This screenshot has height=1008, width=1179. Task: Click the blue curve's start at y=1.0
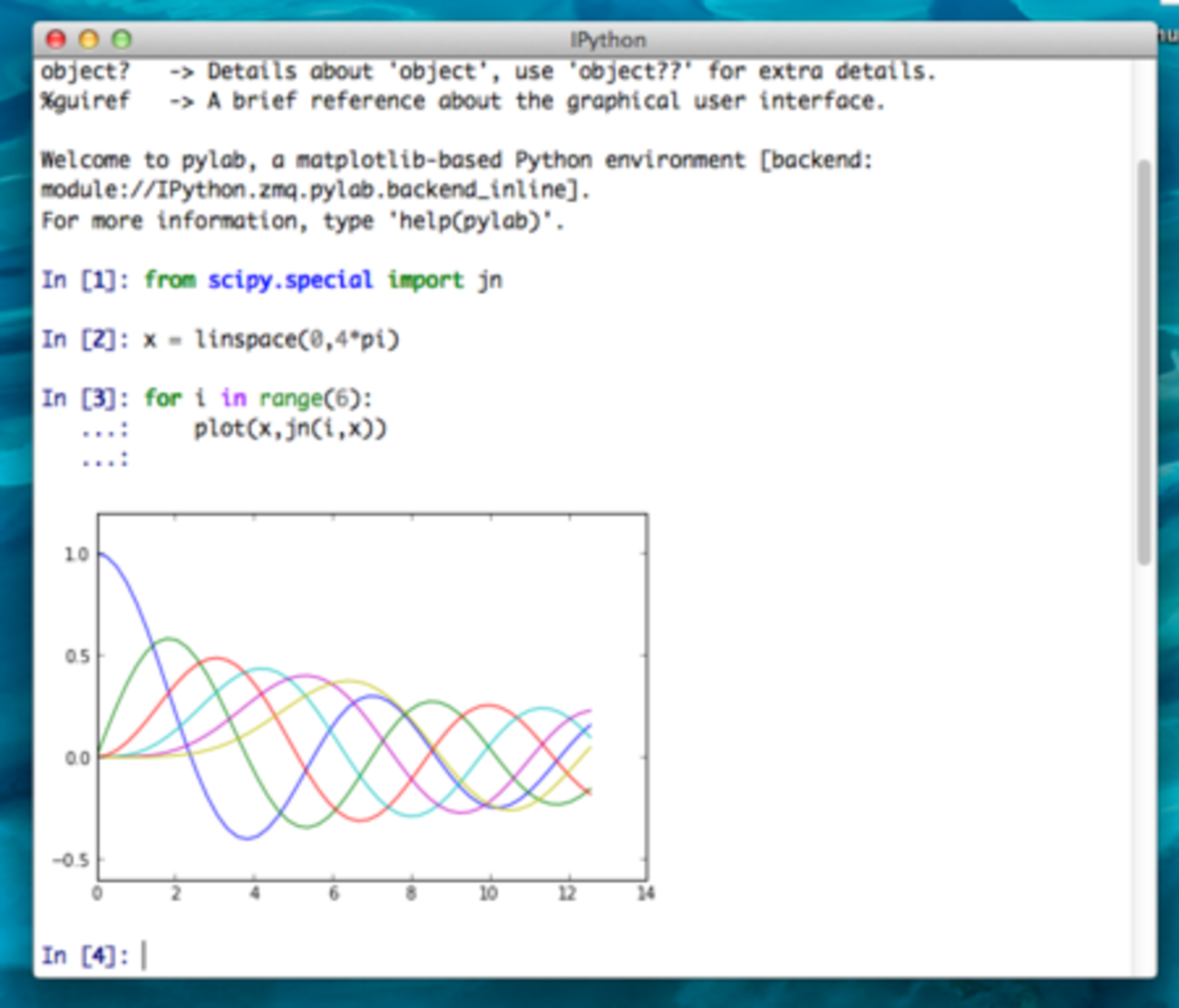click(x=100, y=553)
